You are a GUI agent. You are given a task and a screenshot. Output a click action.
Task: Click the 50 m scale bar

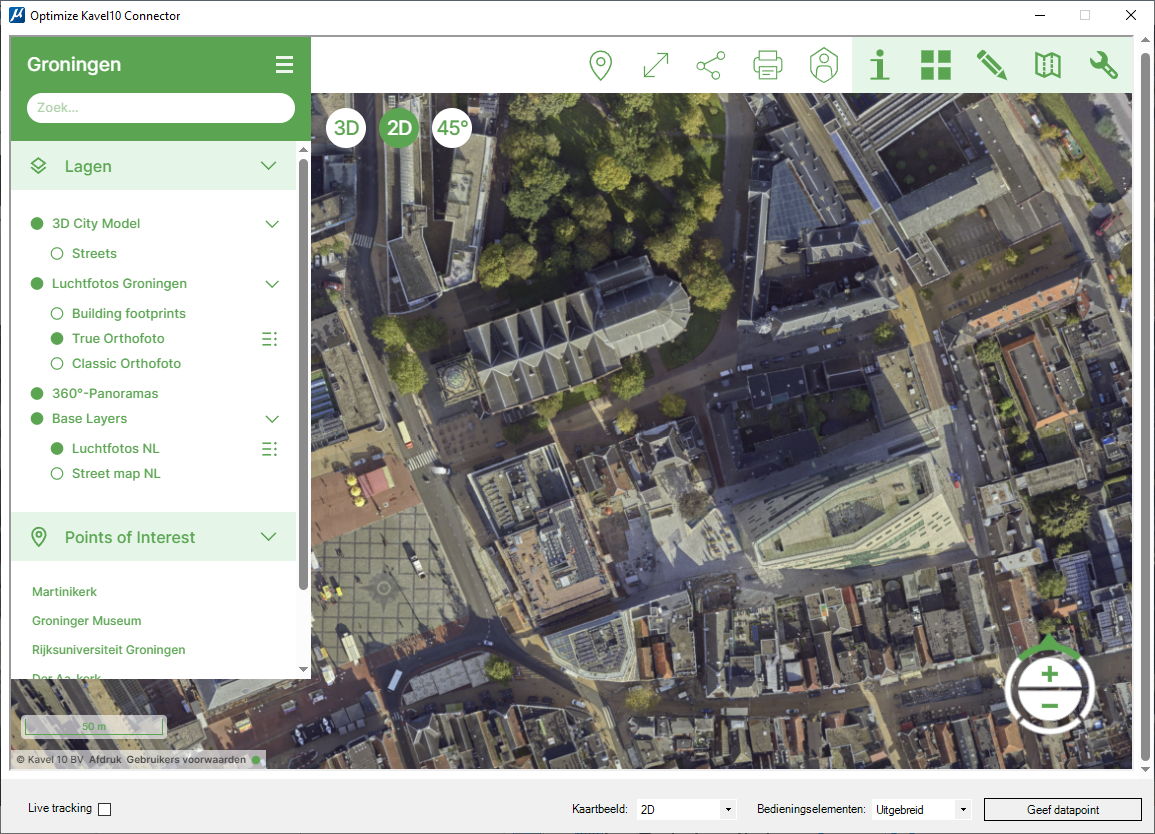tap(94, 726)
